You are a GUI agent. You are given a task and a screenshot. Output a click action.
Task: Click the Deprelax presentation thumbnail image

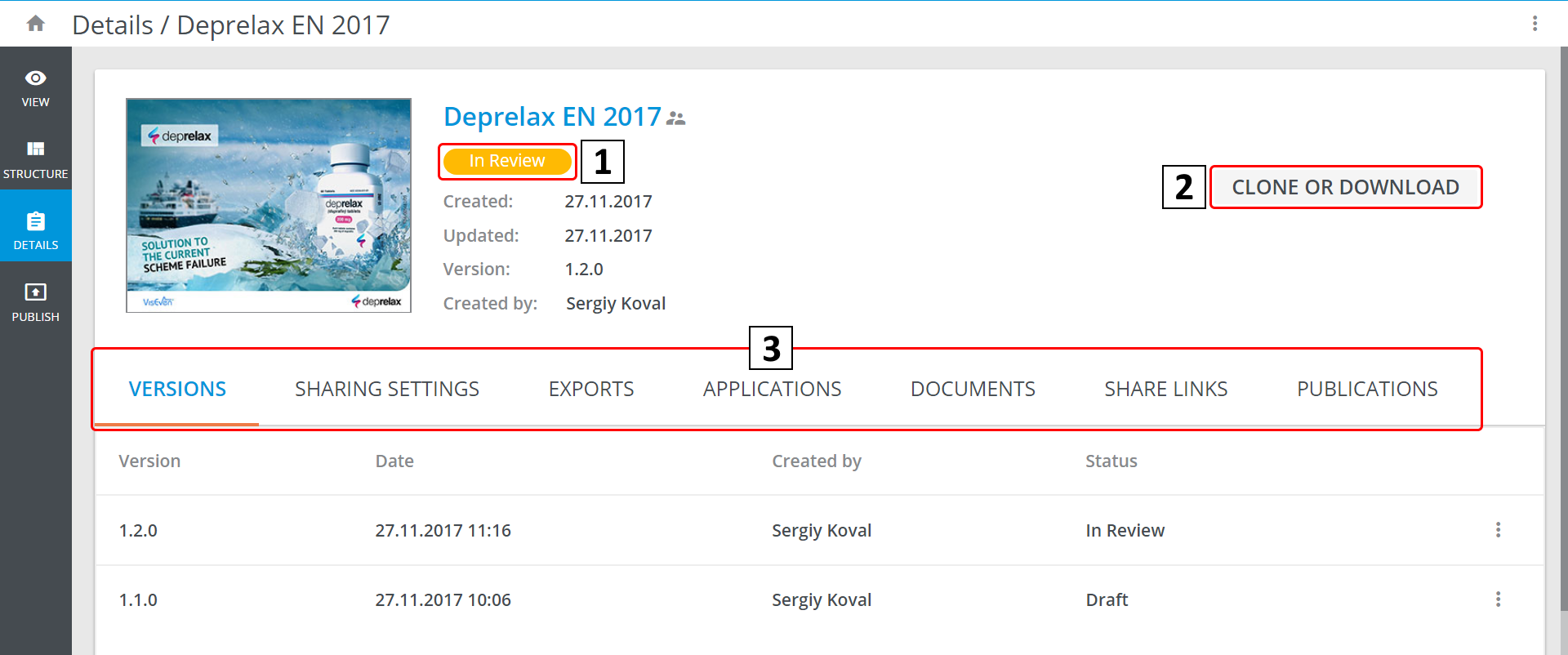269,205
